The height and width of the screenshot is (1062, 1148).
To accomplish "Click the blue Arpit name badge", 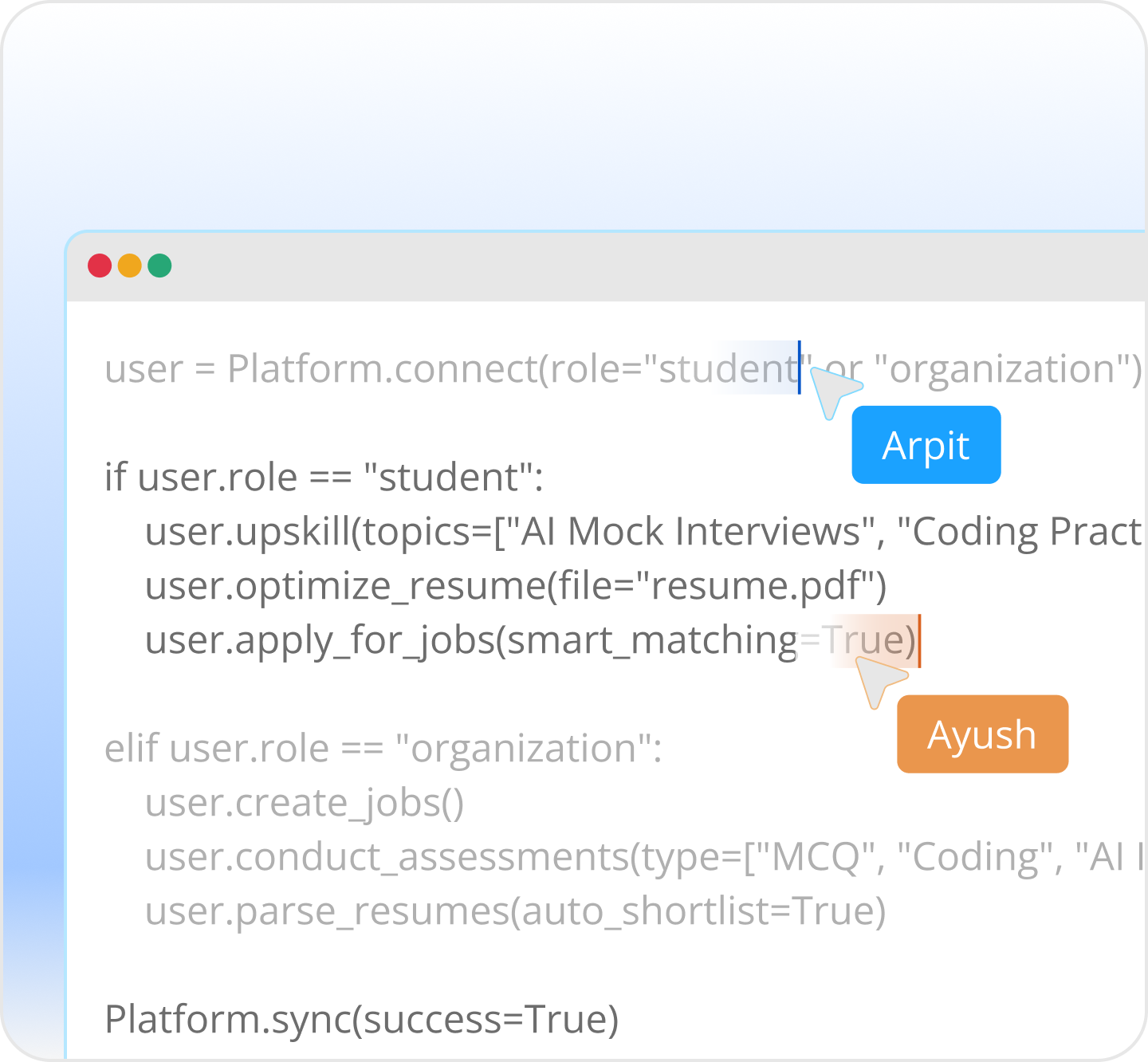I will 926,445.
